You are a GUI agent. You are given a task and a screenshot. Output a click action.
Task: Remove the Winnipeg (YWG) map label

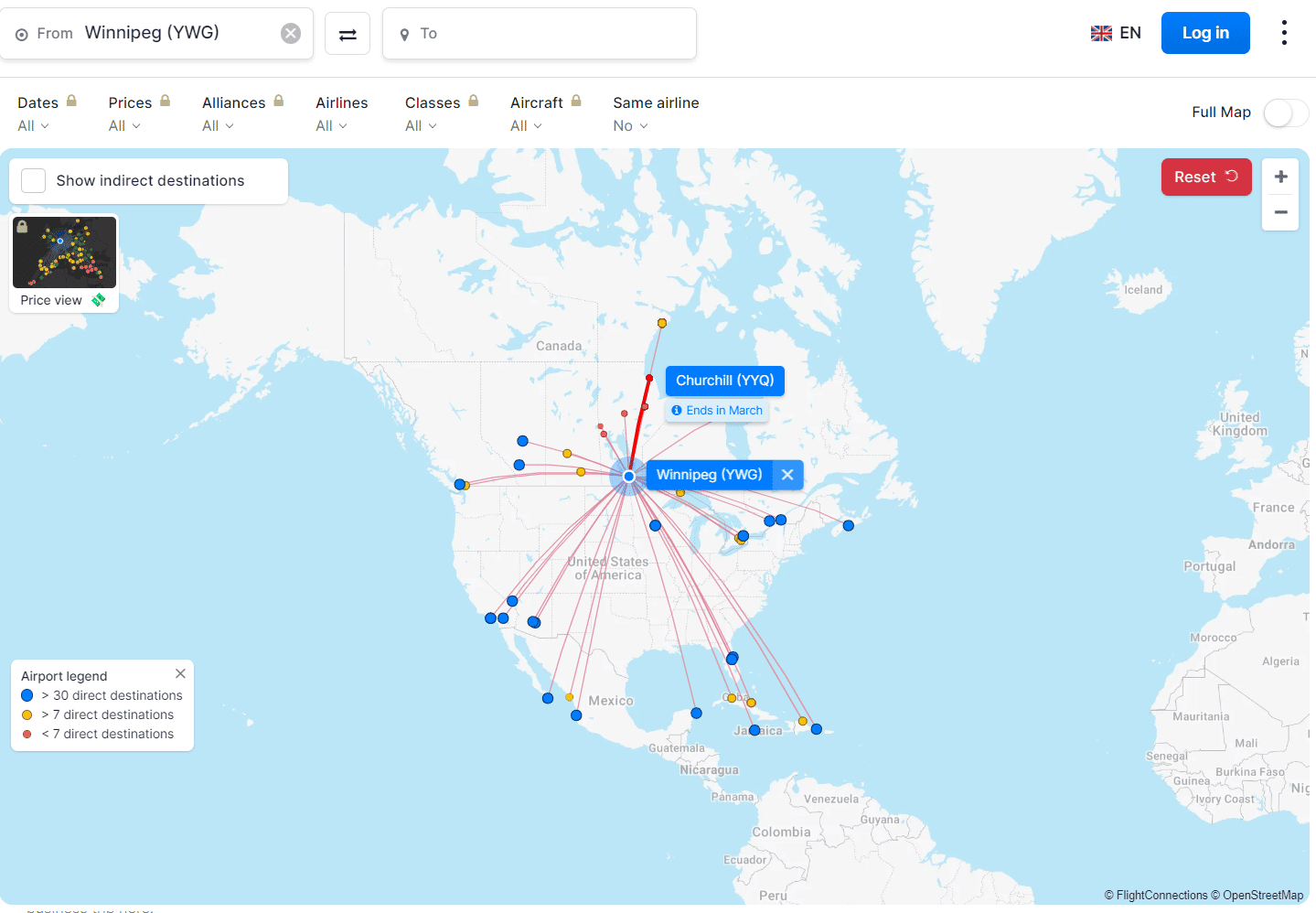click(787, 475)
